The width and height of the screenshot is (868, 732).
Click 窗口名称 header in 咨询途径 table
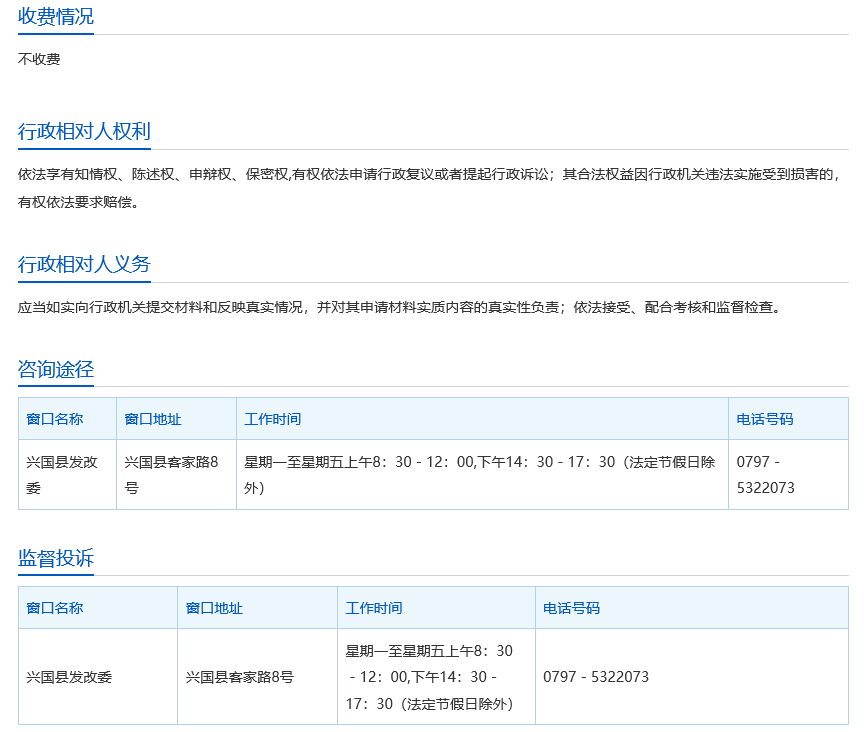pyautogui.click(x=55, y=419)
